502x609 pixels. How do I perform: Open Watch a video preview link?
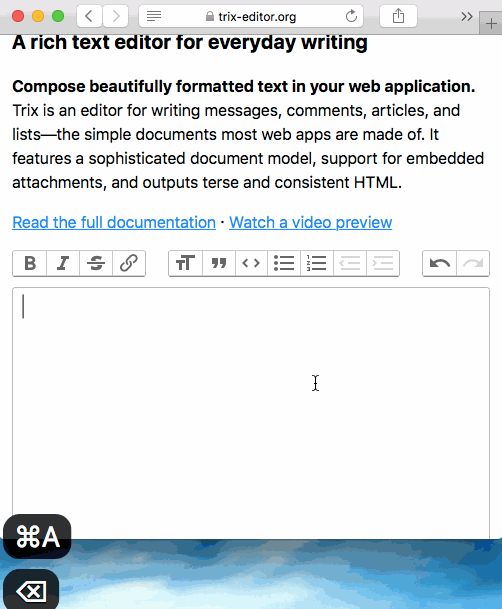point(311,223)
